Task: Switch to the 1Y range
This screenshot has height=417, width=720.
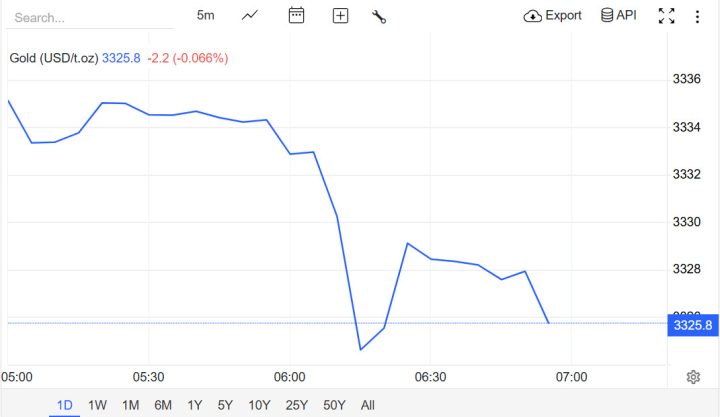Action: click(194, 405)
